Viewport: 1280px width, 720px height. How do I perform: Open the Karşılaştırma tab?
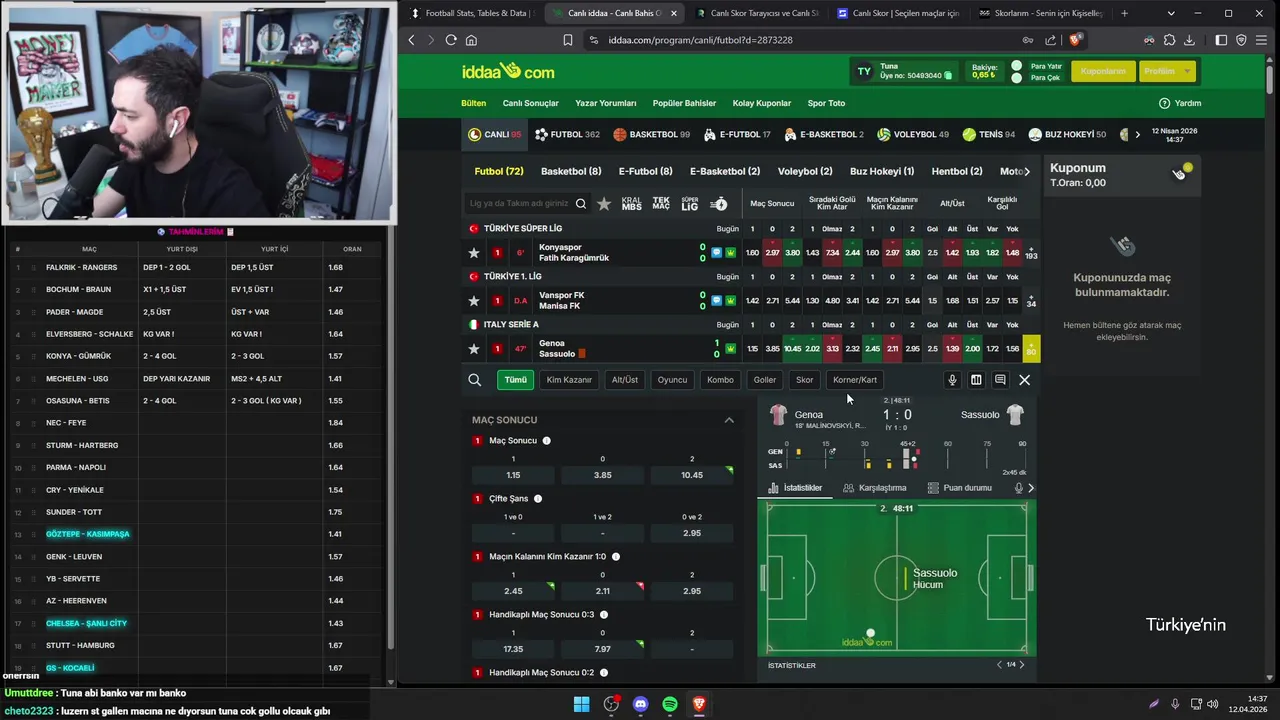click(875, 488)
